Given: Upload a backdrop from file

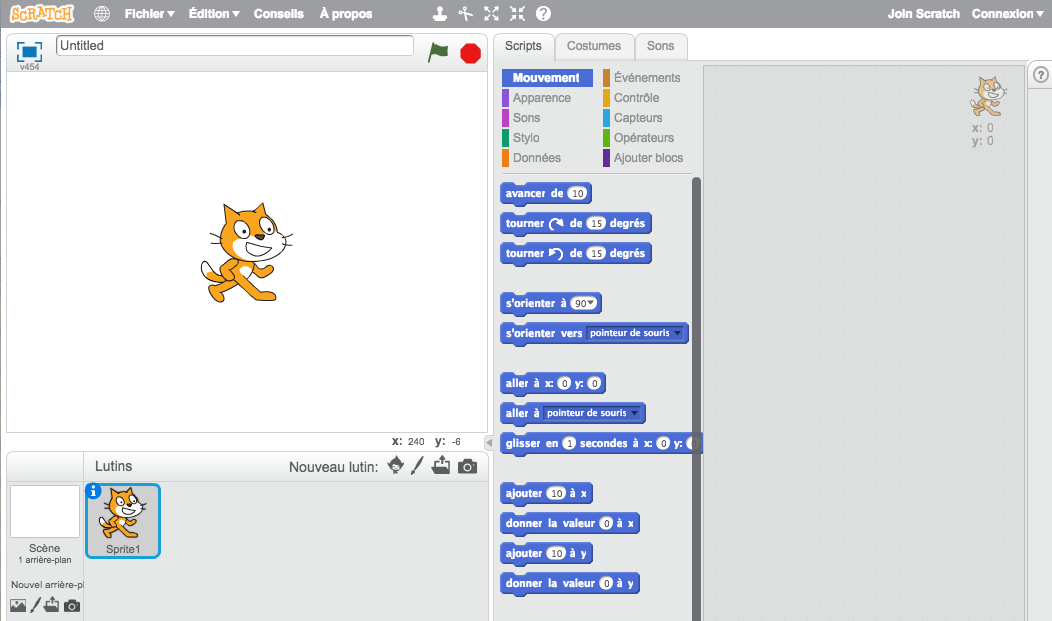Looking at the screenshot, I should click(x=52, y=605).
